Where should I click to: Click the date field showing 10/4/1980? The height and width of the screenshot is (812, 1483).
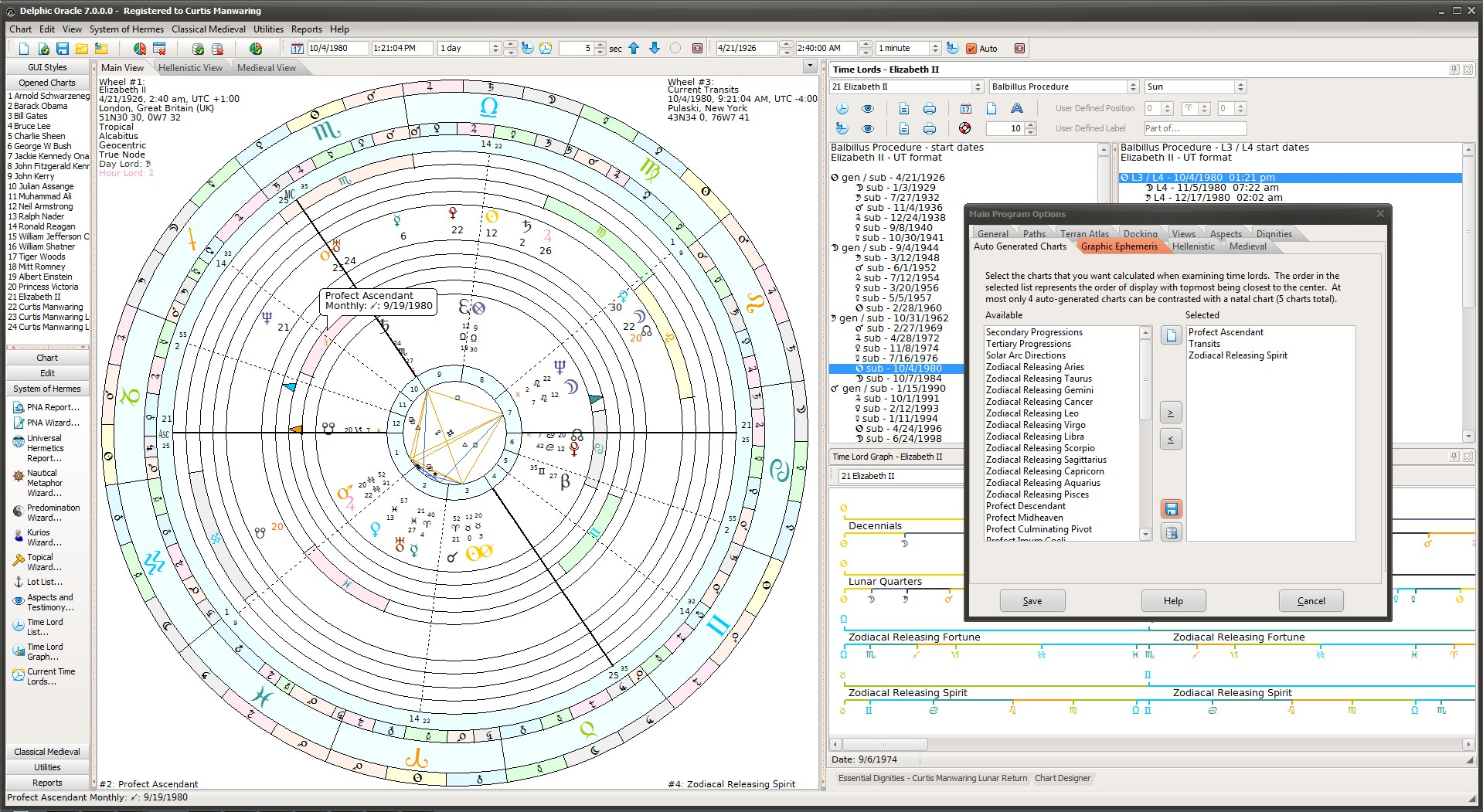[x=338, y=49]
